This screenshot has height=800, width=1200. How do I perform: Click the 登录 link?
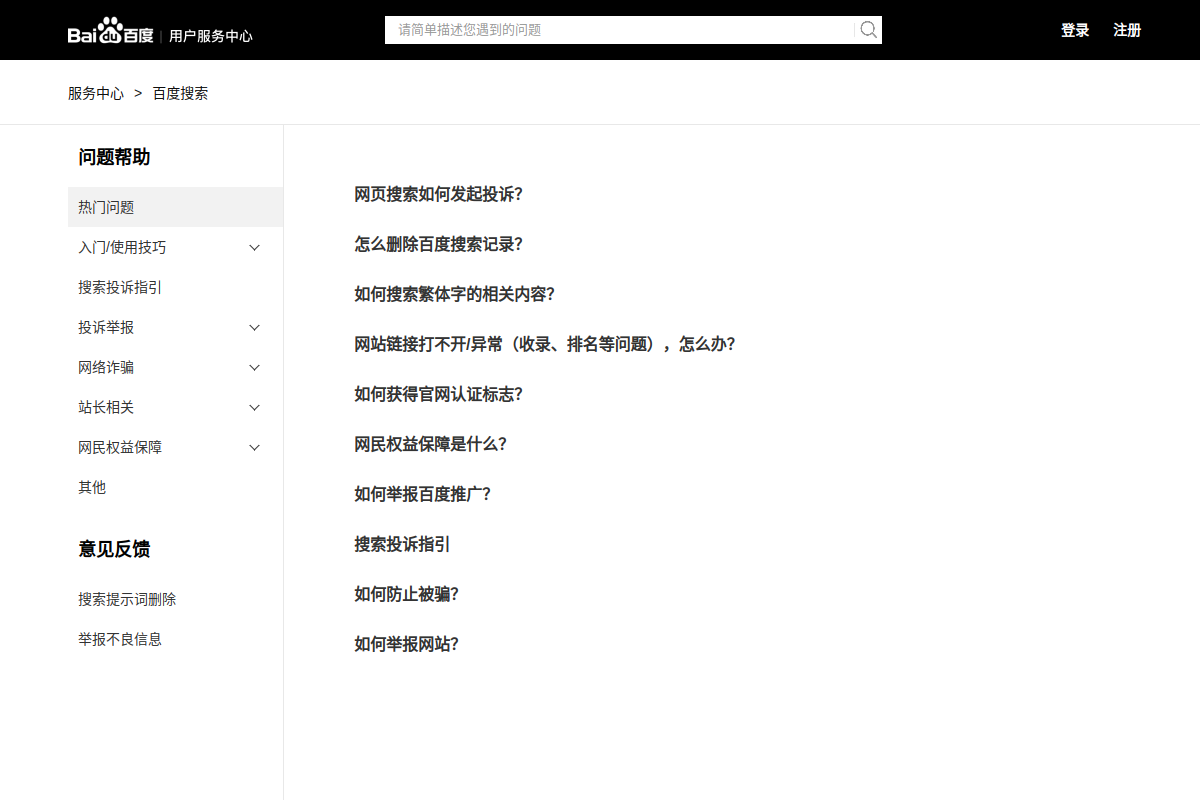tap(1075, 30)
